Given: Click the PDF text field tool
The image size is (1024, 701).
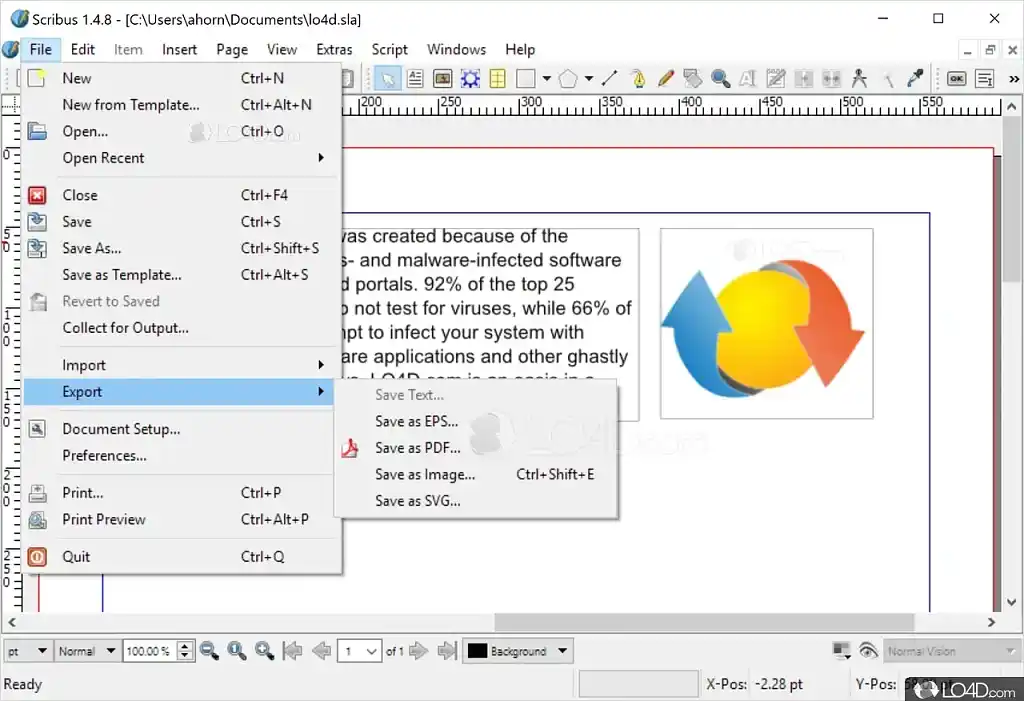Looking at the screenshot, I should [x=984, y=79].
